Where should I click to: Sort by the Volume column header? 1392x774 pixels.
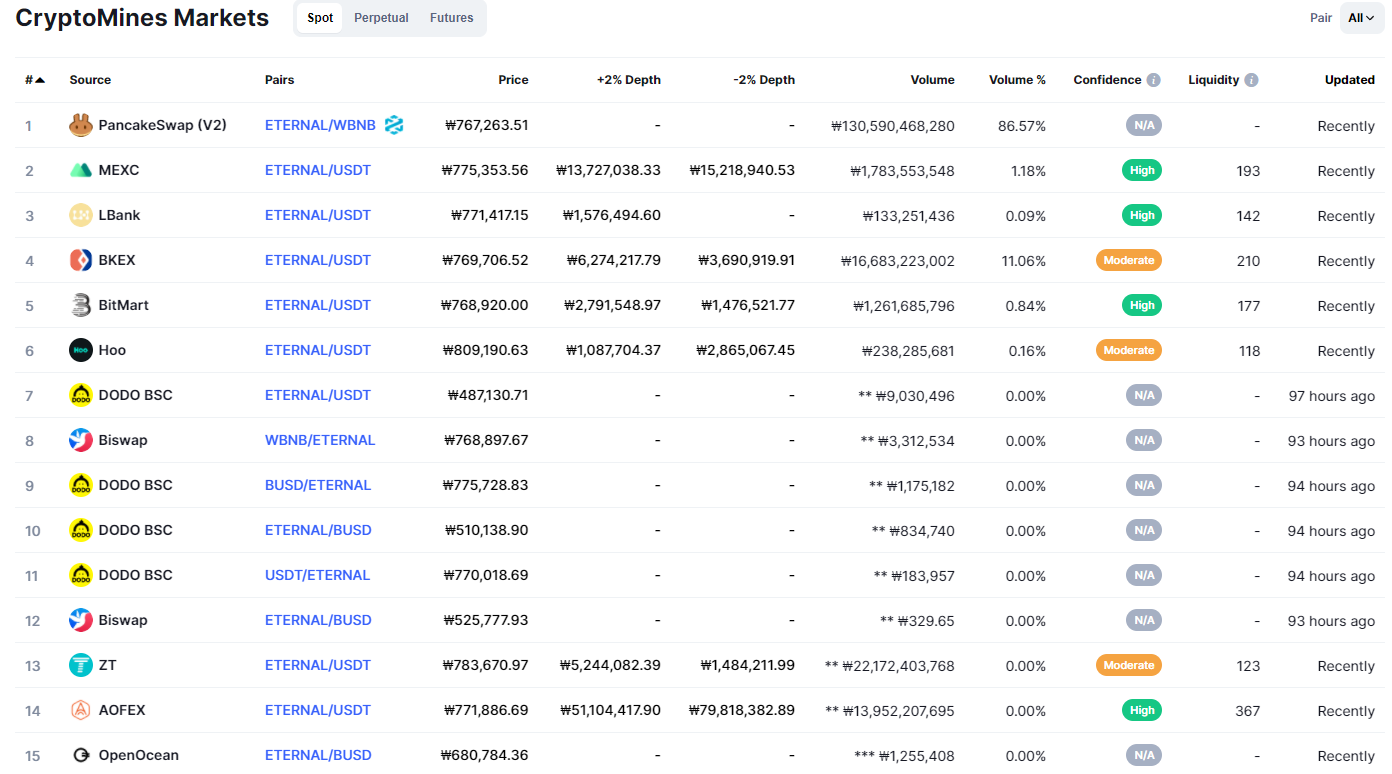pyautogui.click(x=933, y=80)
